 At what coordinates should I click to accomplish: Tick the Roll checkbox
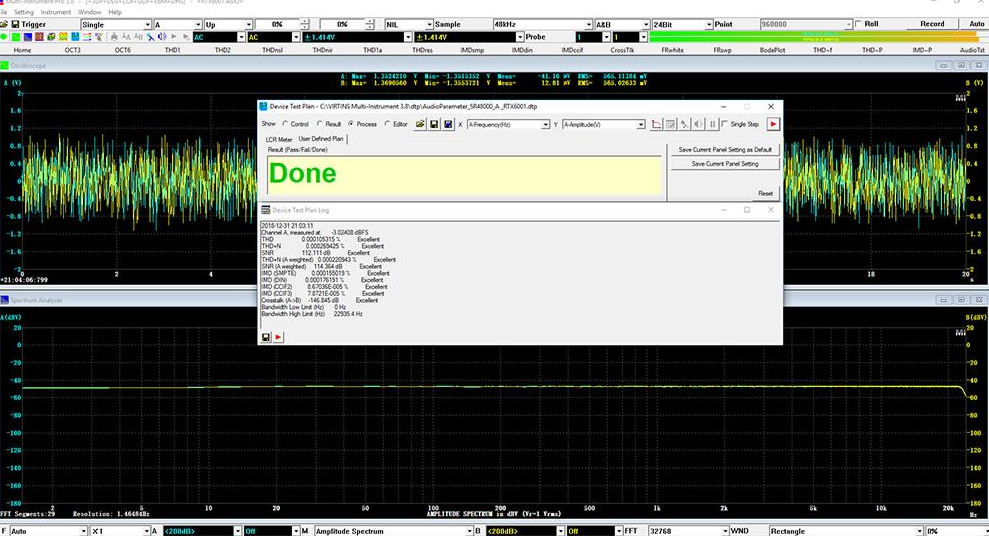pyautogui.click(x=859, y=24)
